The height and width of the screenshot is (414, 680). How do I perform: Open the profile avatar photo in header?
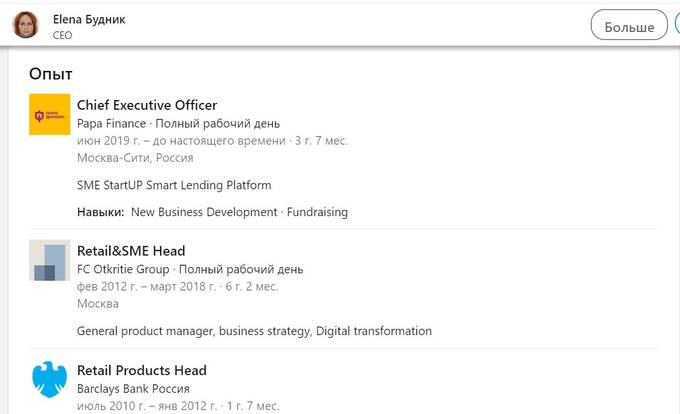26,25
